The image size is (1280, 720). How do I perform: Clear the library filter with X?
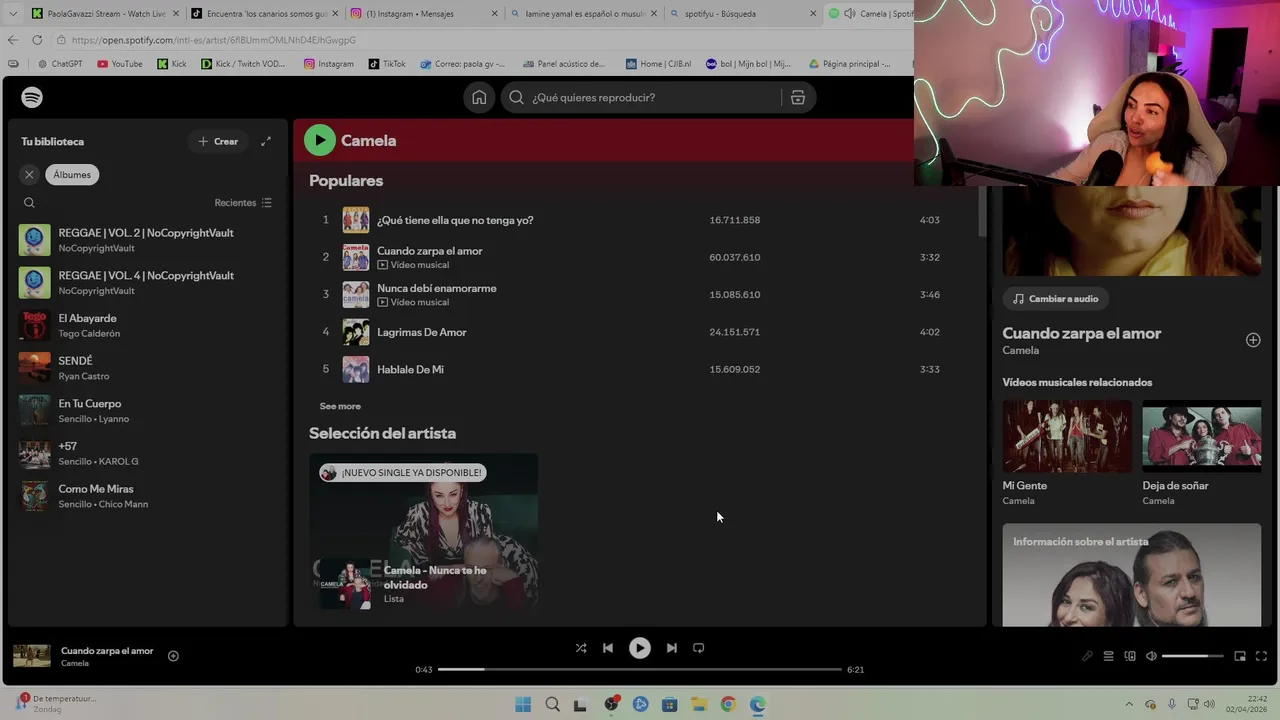[x=29, y=174]
